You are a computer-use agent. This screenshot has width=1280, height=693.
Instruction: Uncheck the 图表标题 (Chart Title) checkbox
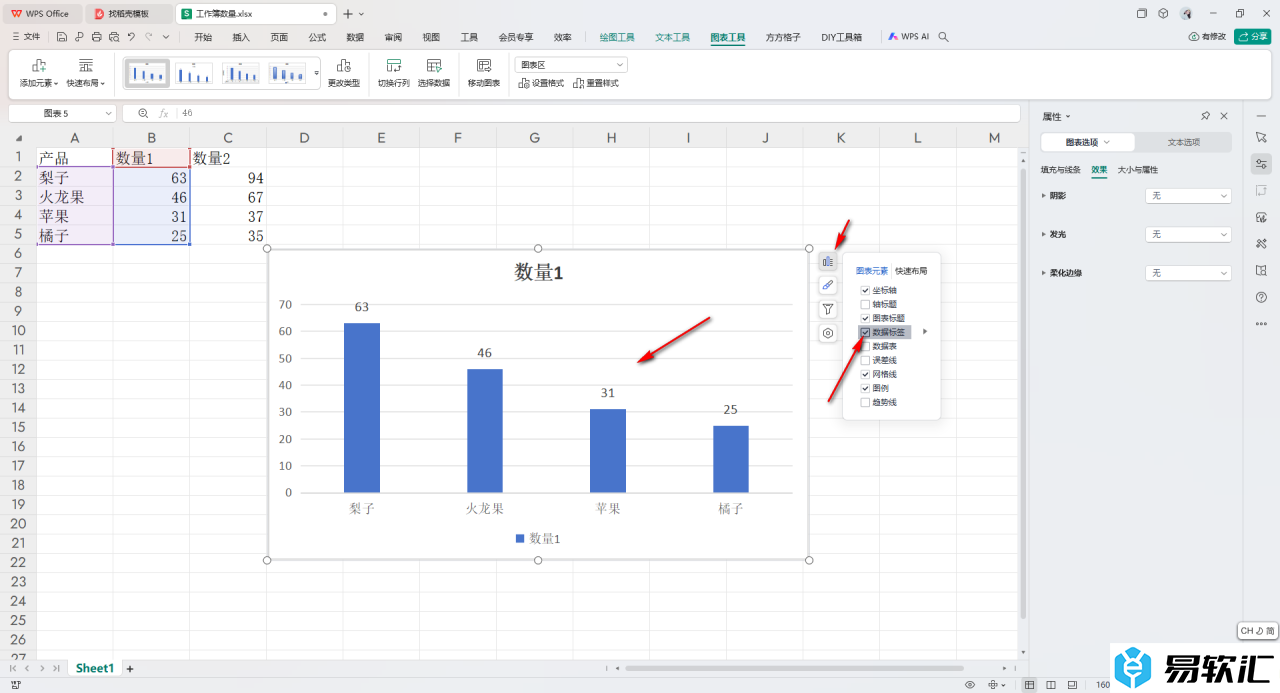pos(865,318)
